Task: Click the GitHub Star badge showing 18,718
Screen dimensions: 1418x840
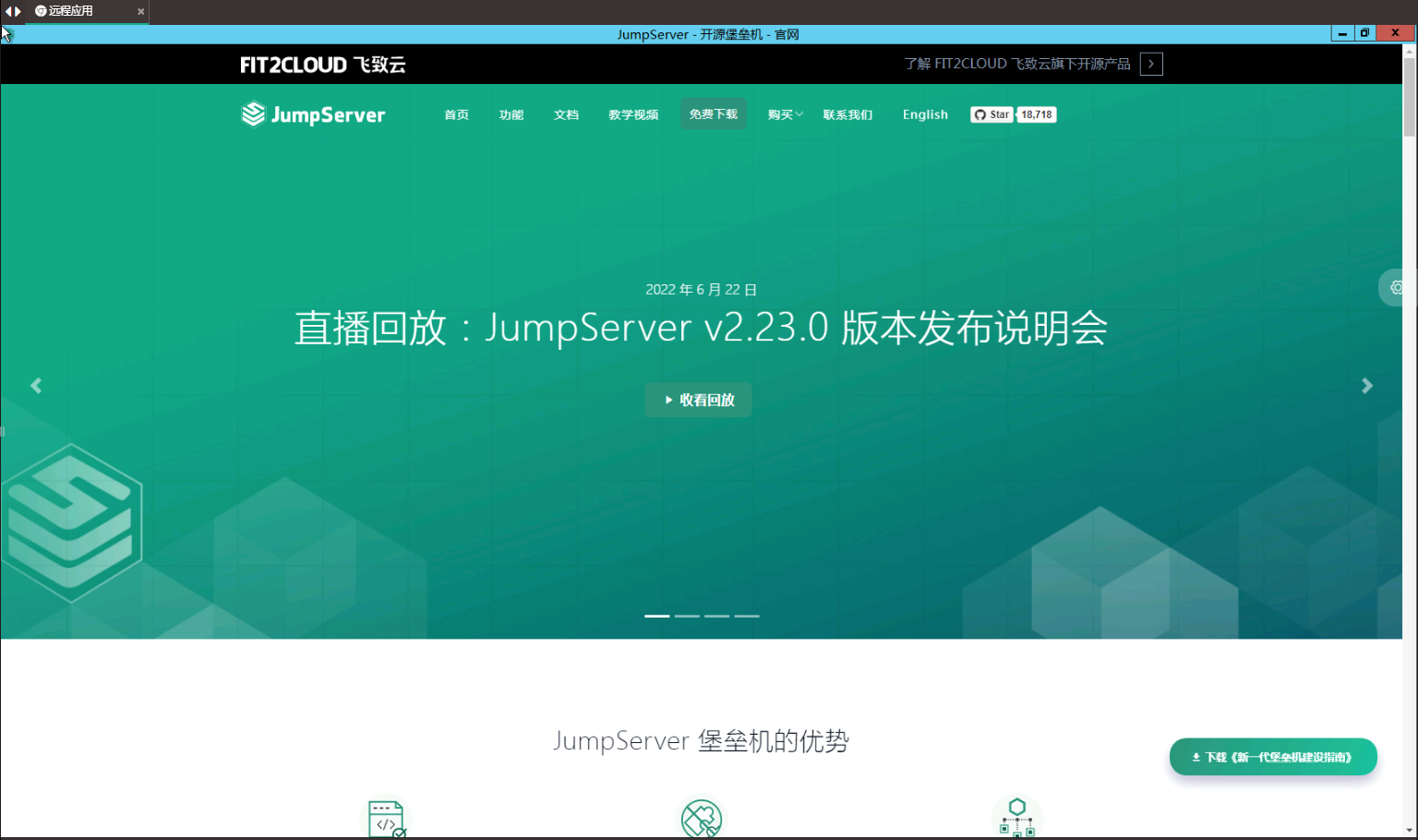Action: pos(1012,114)
